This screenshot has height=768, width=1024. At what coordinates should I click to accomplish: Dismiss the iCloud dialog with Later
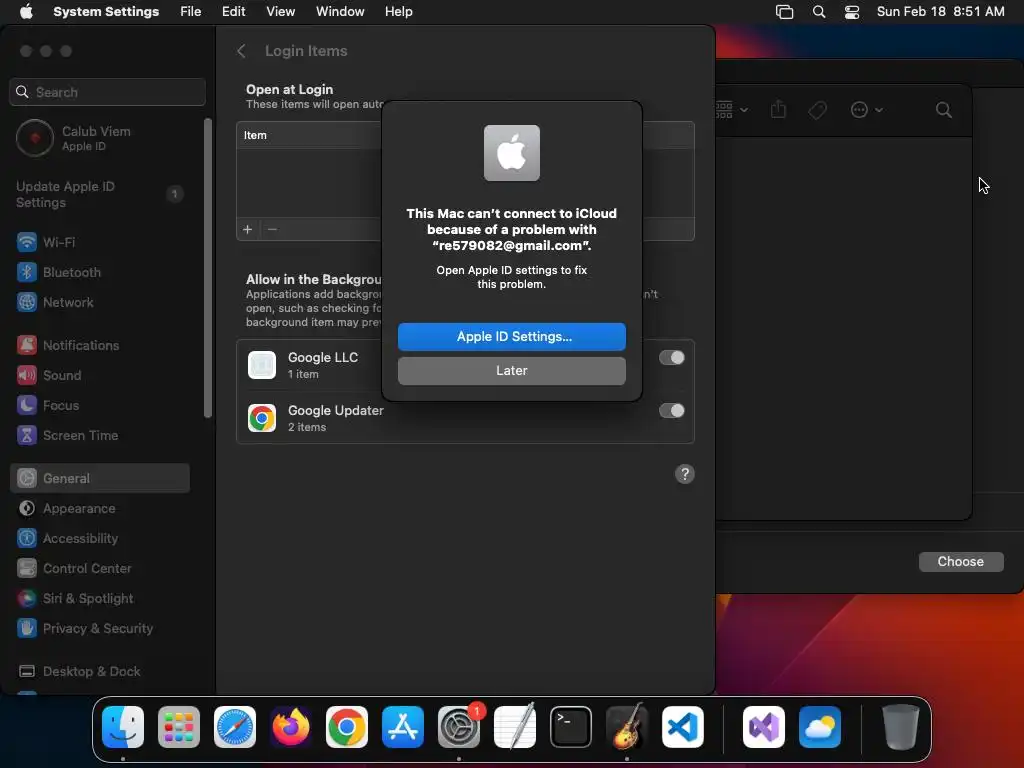click(x=511, y=370)
